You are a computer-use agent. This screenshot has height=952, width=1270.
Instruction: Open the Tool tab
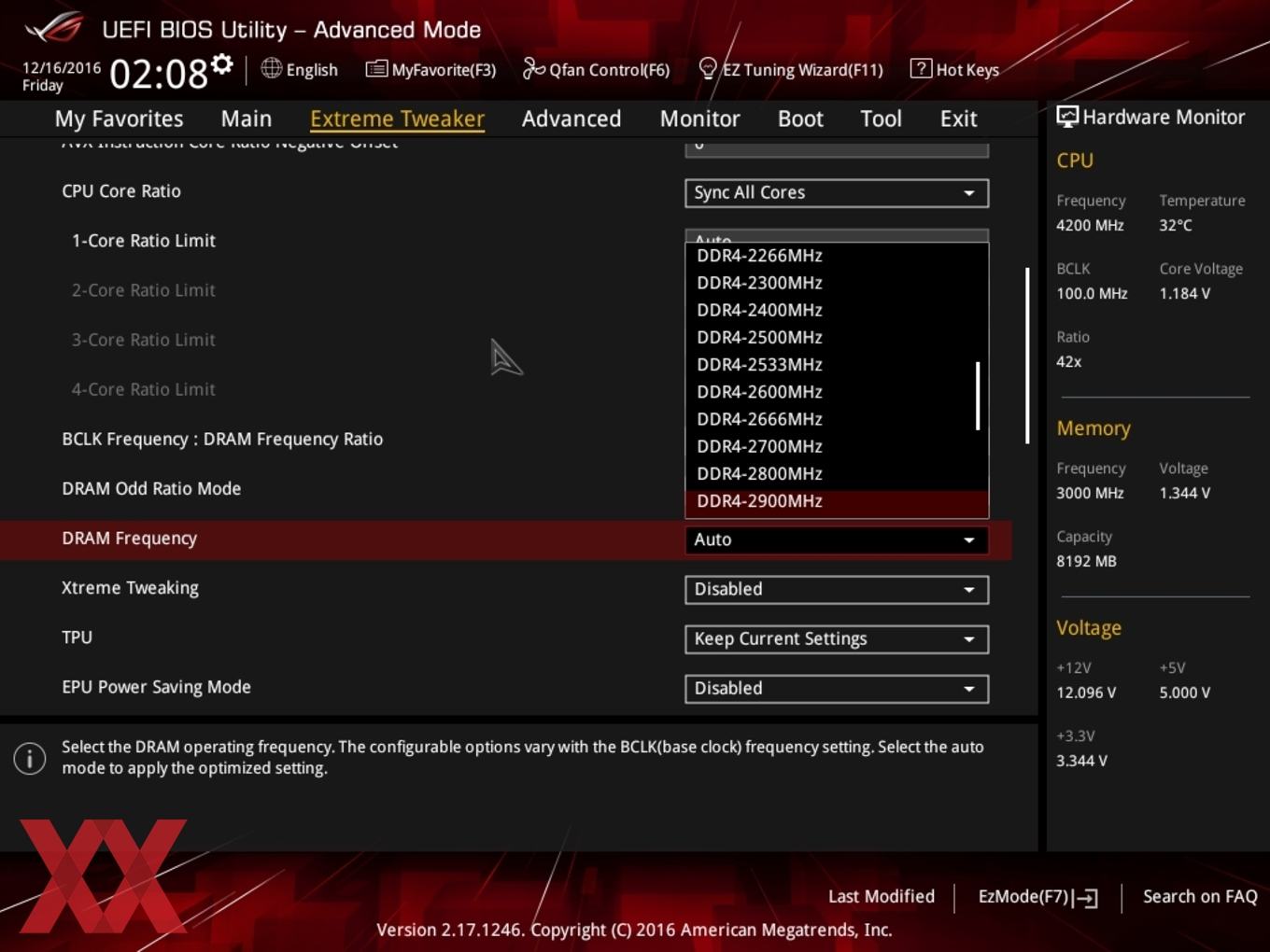coord(881,119)
